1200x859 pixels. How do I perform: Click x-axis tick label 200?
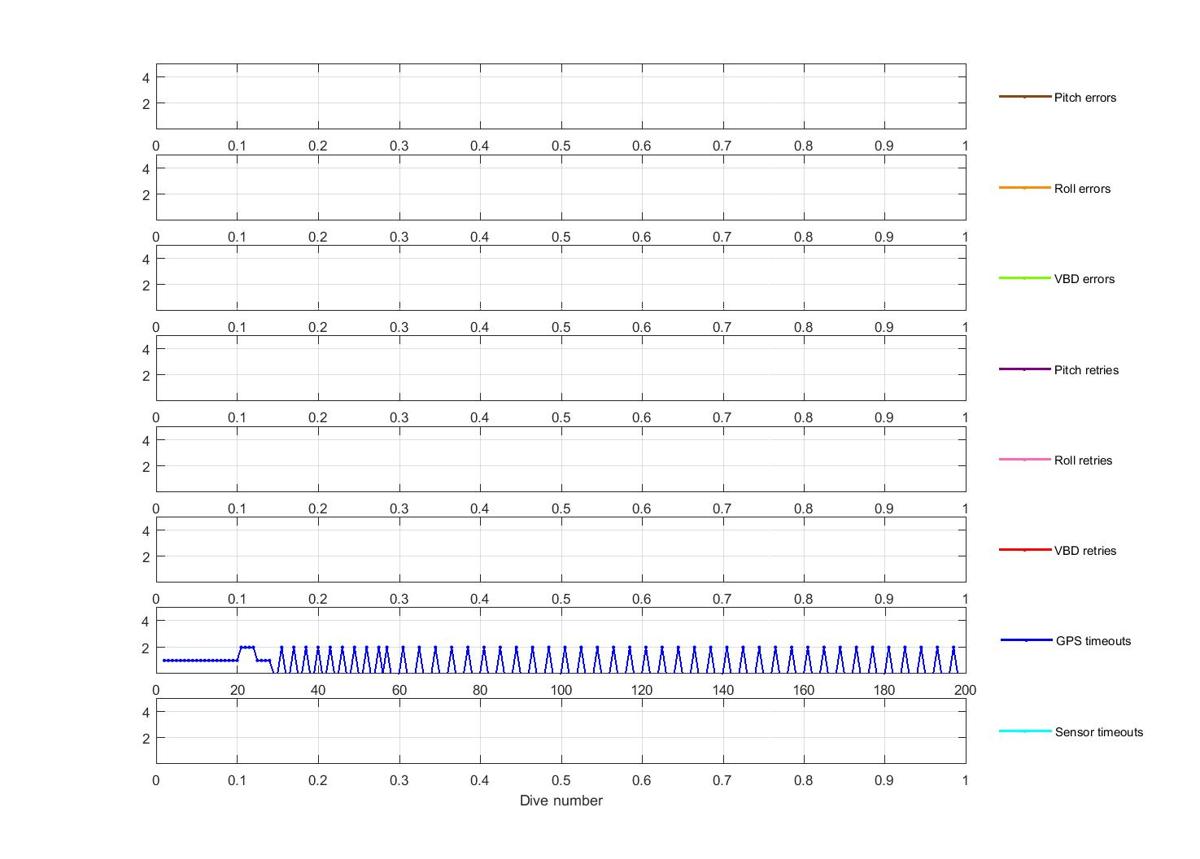tap(965, 690)
